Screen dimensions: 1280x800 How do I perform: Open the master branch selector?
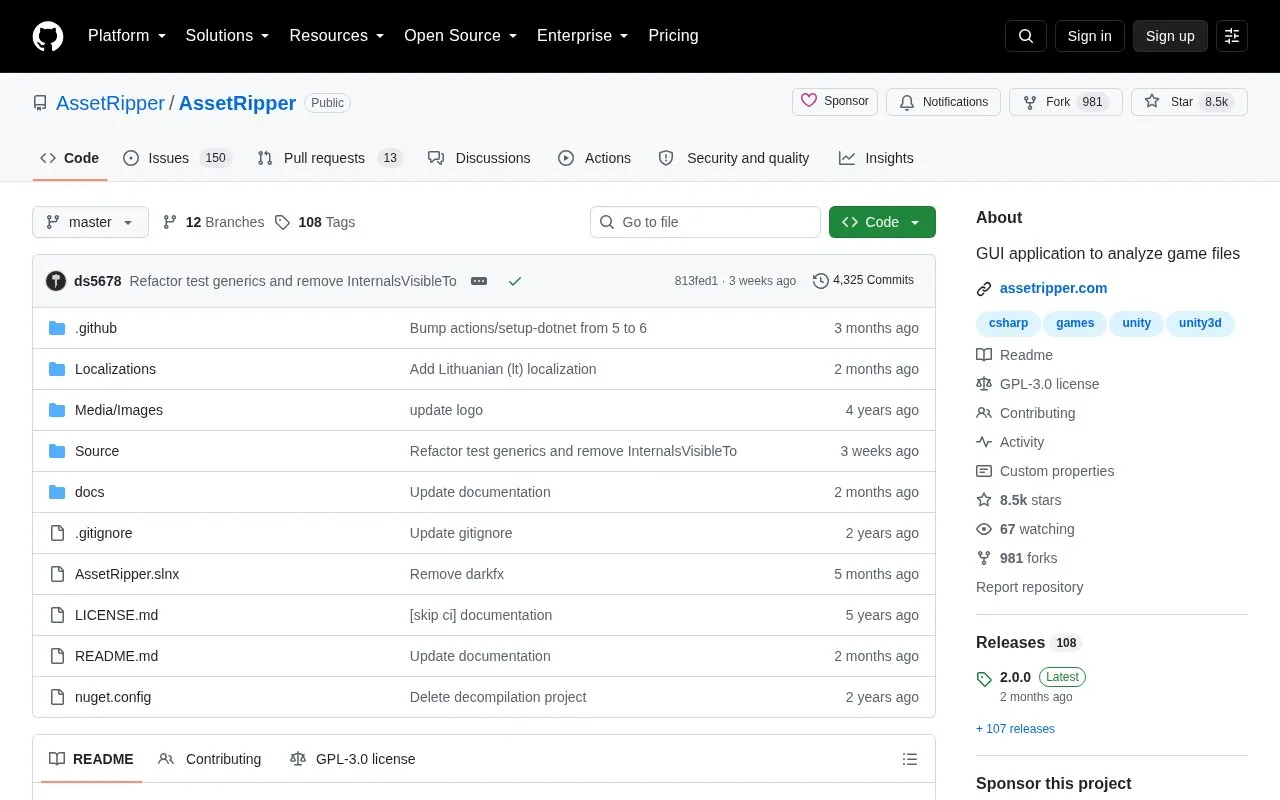coord(90,222)
